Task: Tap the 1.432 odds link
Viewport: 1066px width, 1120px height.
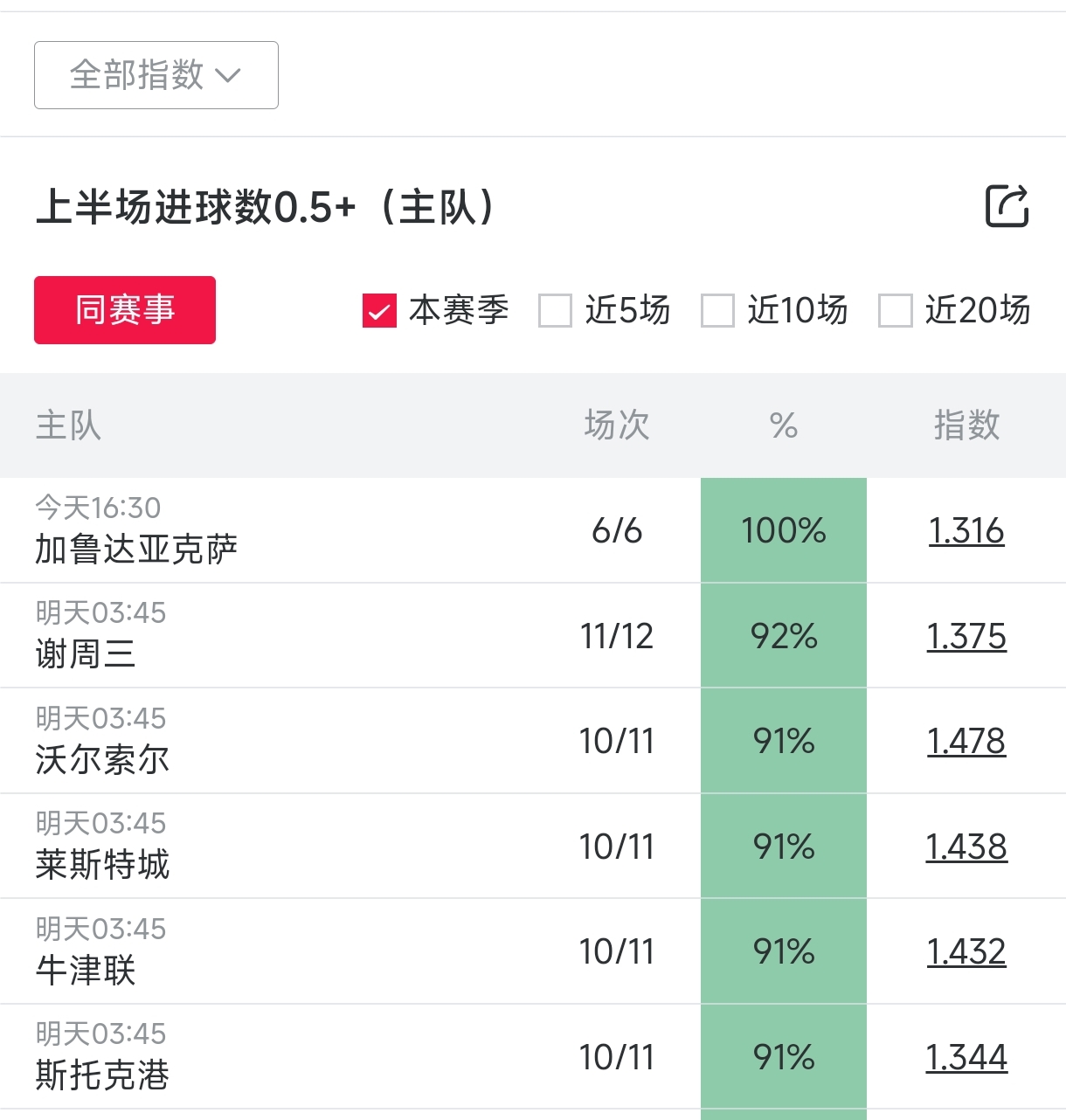Action: point(966,951)
